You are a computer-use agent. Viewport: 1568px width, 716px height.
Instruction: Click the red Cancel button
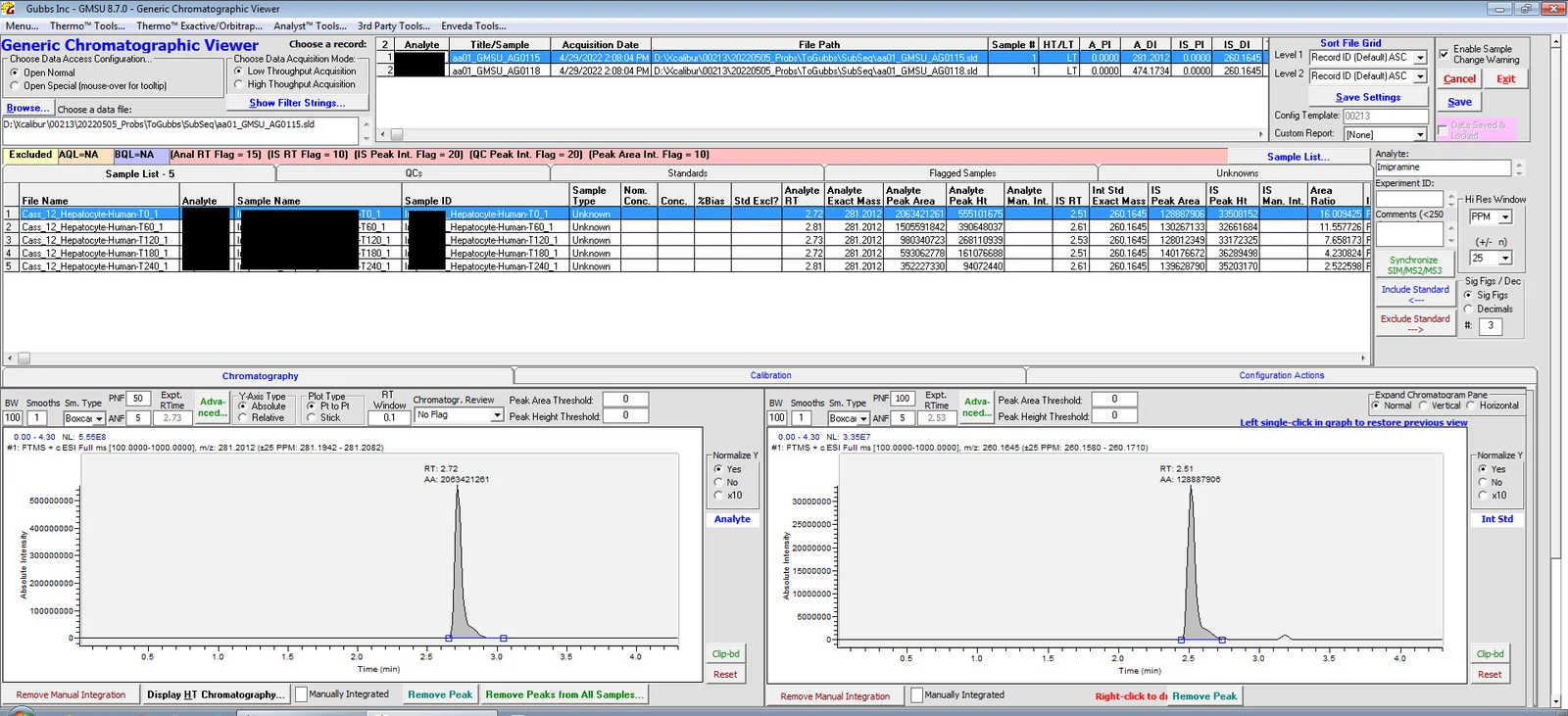[1459, 79]
